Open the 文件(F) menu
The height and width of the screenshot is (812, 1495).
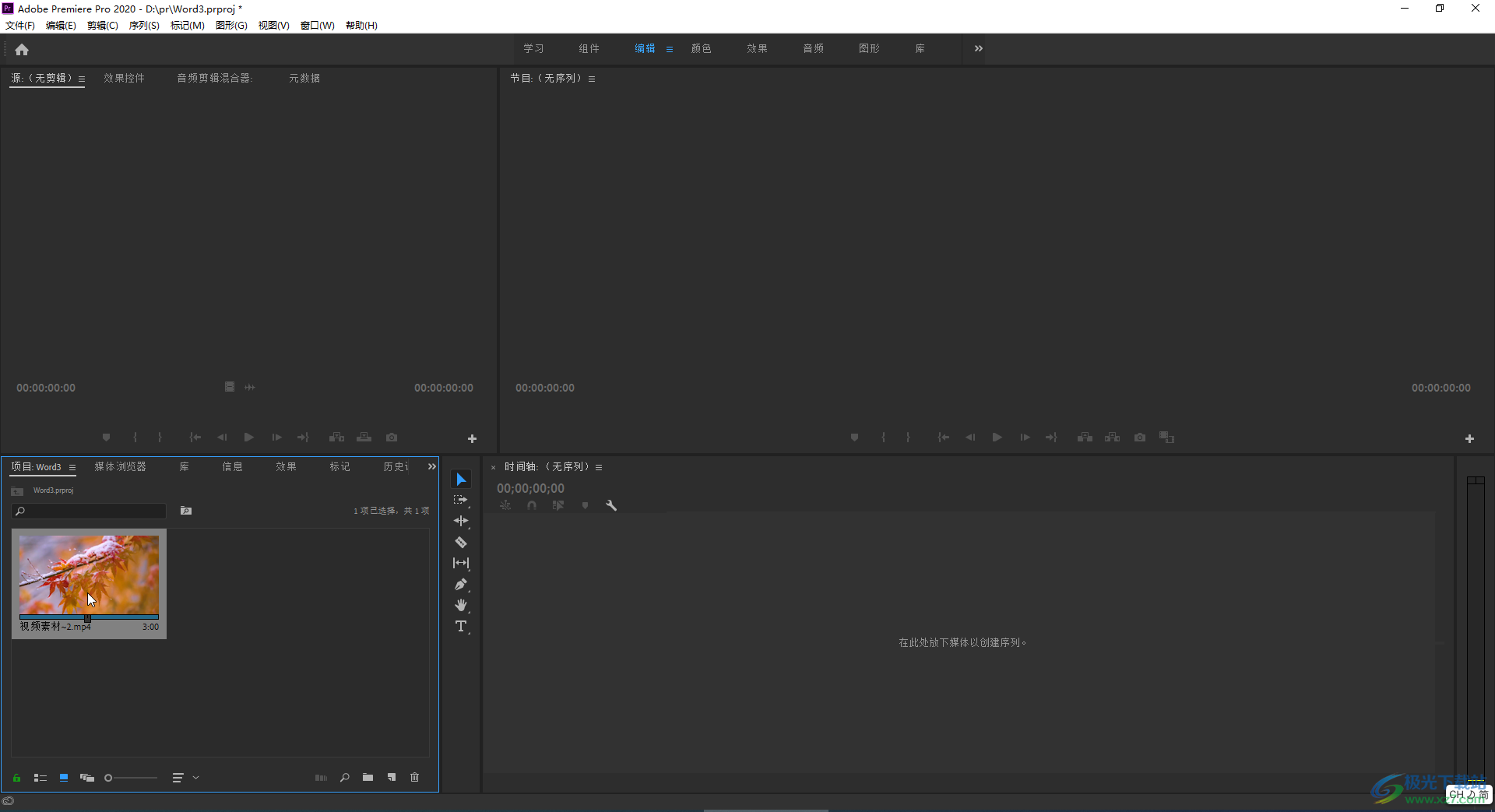pos(20,26)
